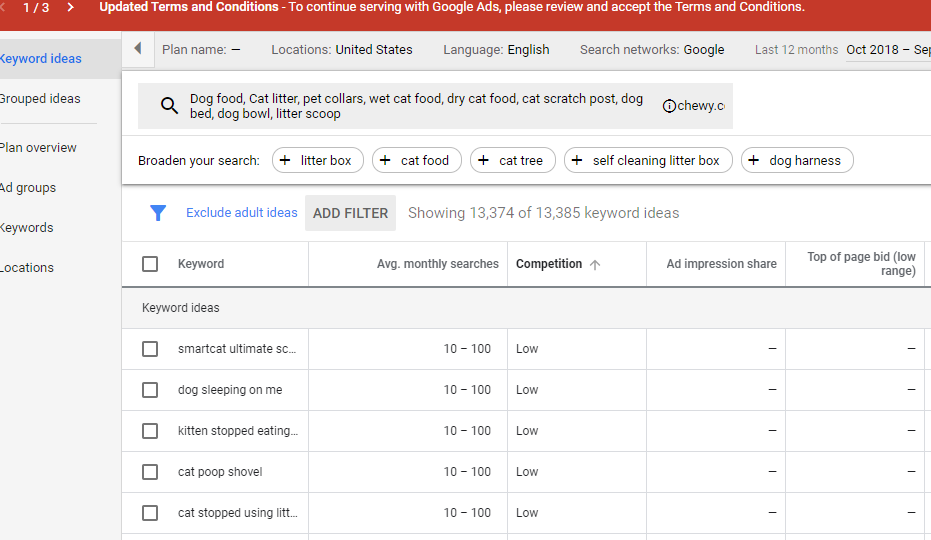Open the Grouped ideas tab
The height and width of the screenshot is (540, 931).
tap(40, 99)
